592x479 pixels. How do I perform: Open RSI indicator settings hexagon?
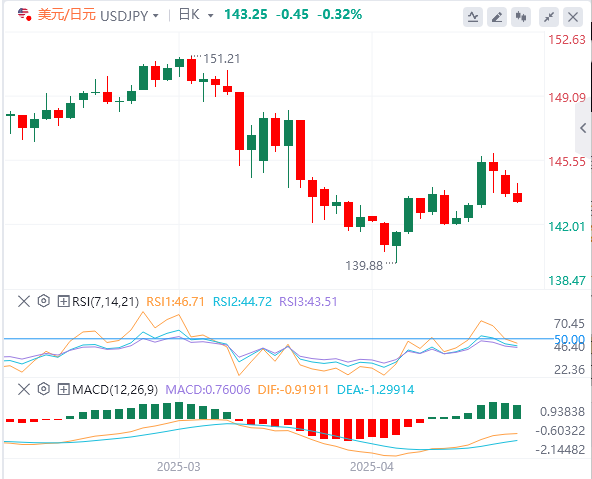(x=44, y=301)
